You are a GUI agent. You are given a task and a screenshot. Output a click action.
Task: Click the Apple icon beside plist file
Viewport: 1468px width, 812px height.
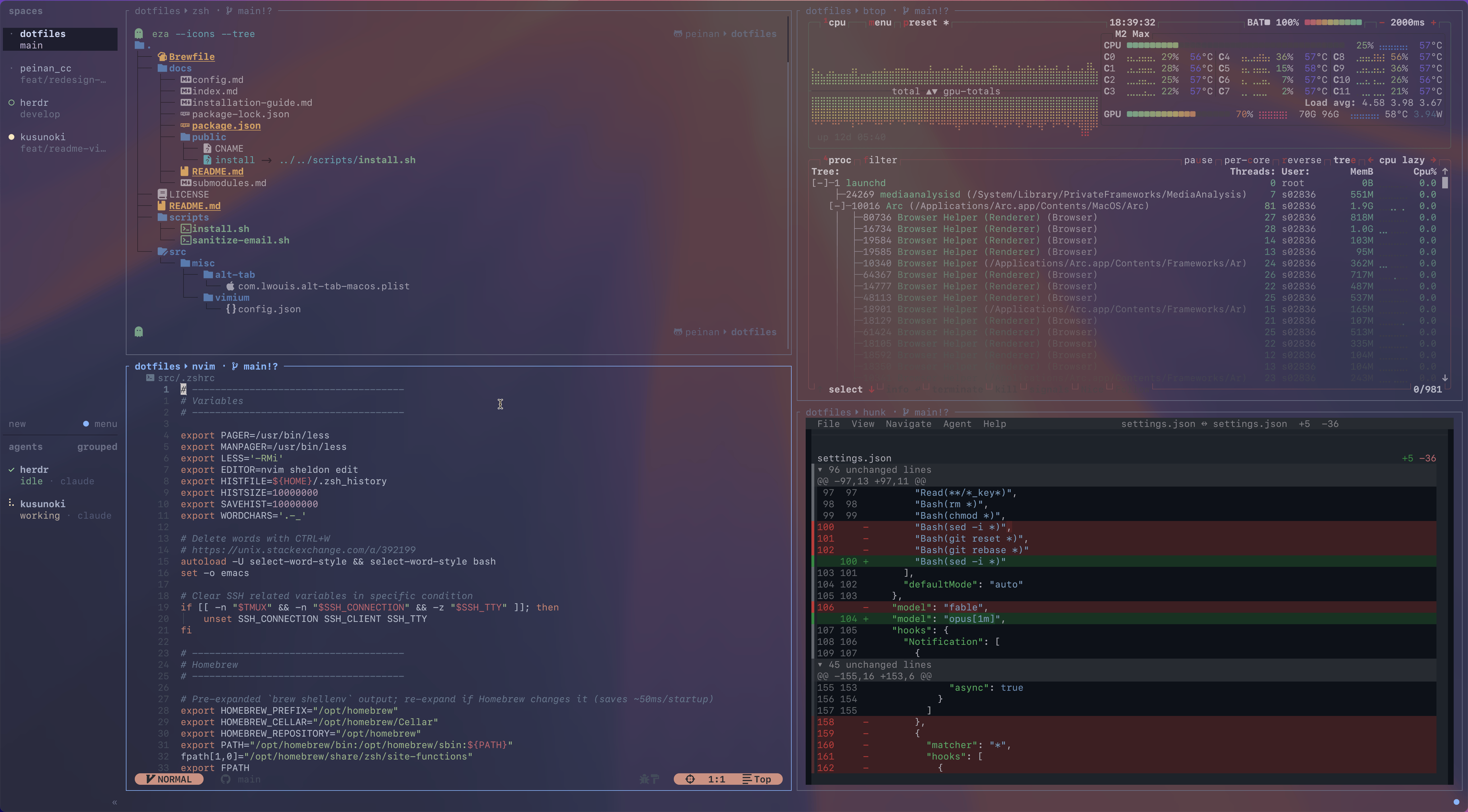(230, 286)
